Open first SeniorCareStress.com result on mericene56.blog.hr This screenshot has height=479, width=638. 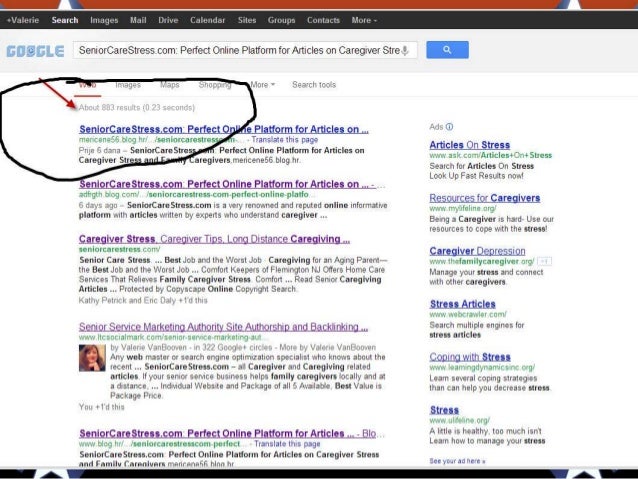tap(224, 129)
